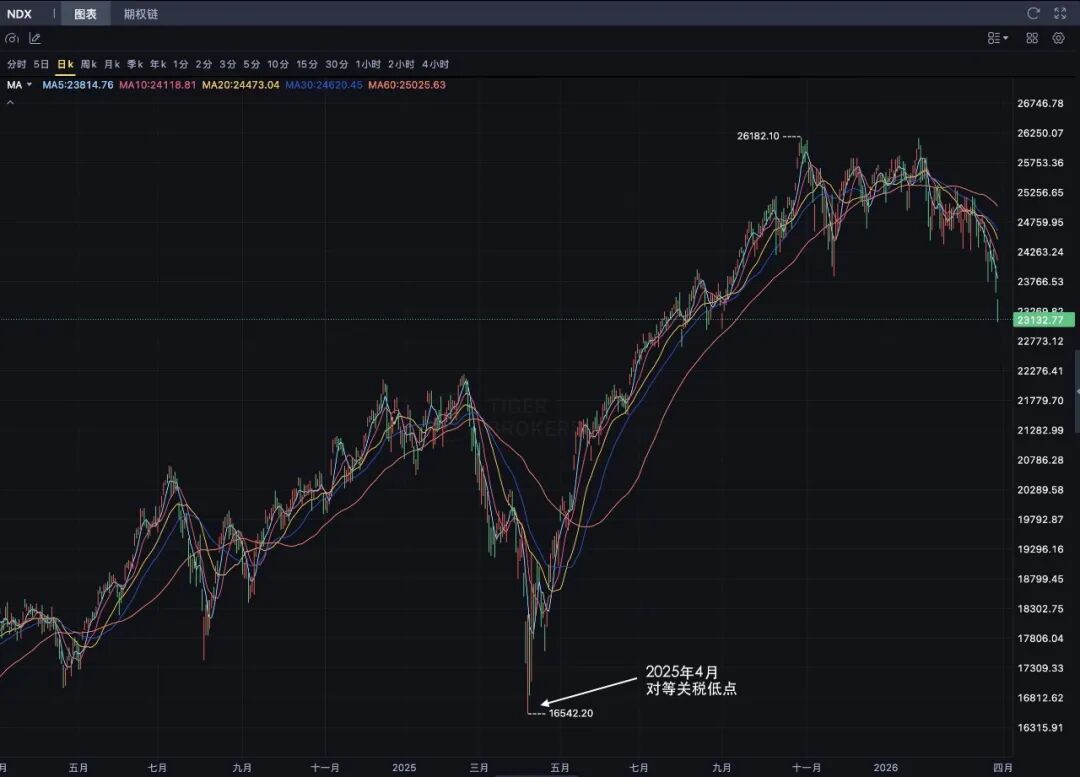
Task: Click the refresh chart icon
Action: (x=1034, y=13)
